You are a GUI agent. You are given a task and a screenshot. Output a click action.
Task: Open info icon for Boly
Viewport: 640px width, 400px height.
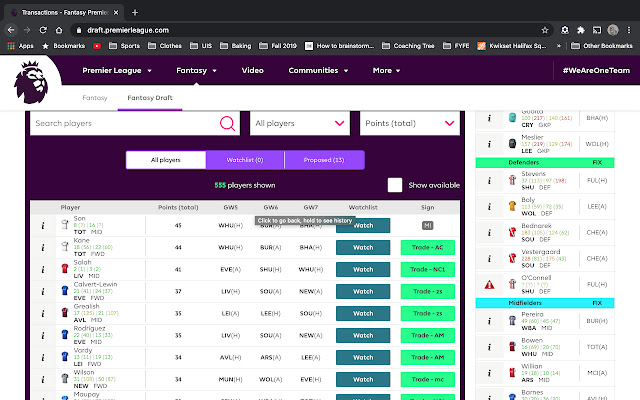pyautogui.click(x=489, y=207)
